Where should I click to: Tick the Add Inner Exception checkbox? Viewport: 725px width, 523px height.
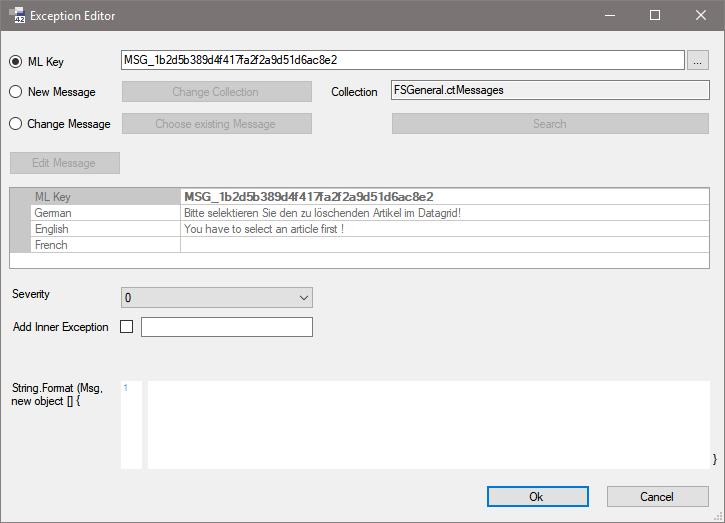point(126,326)
